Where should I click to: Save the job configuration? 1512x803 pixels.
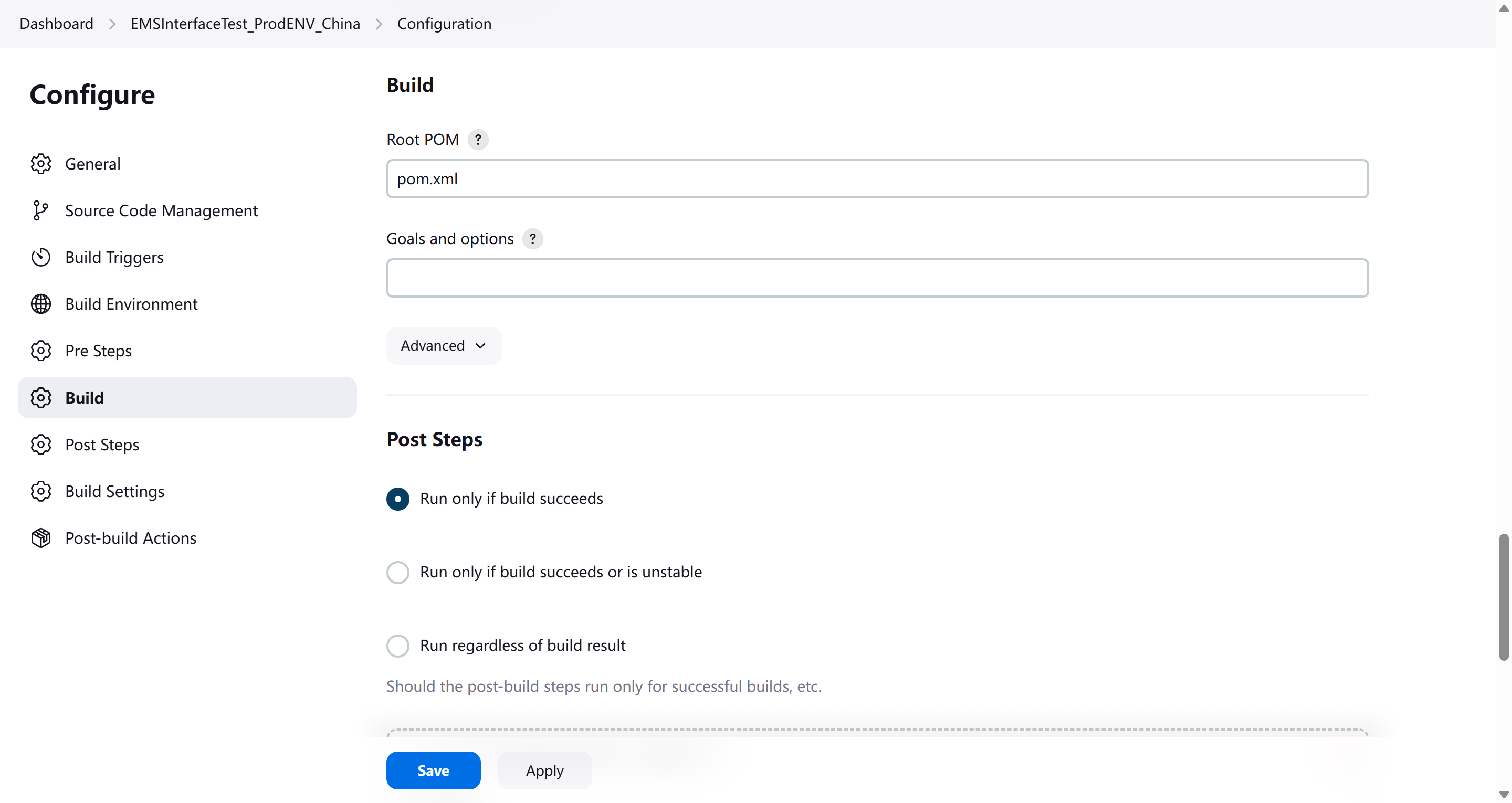pos(433,770)
